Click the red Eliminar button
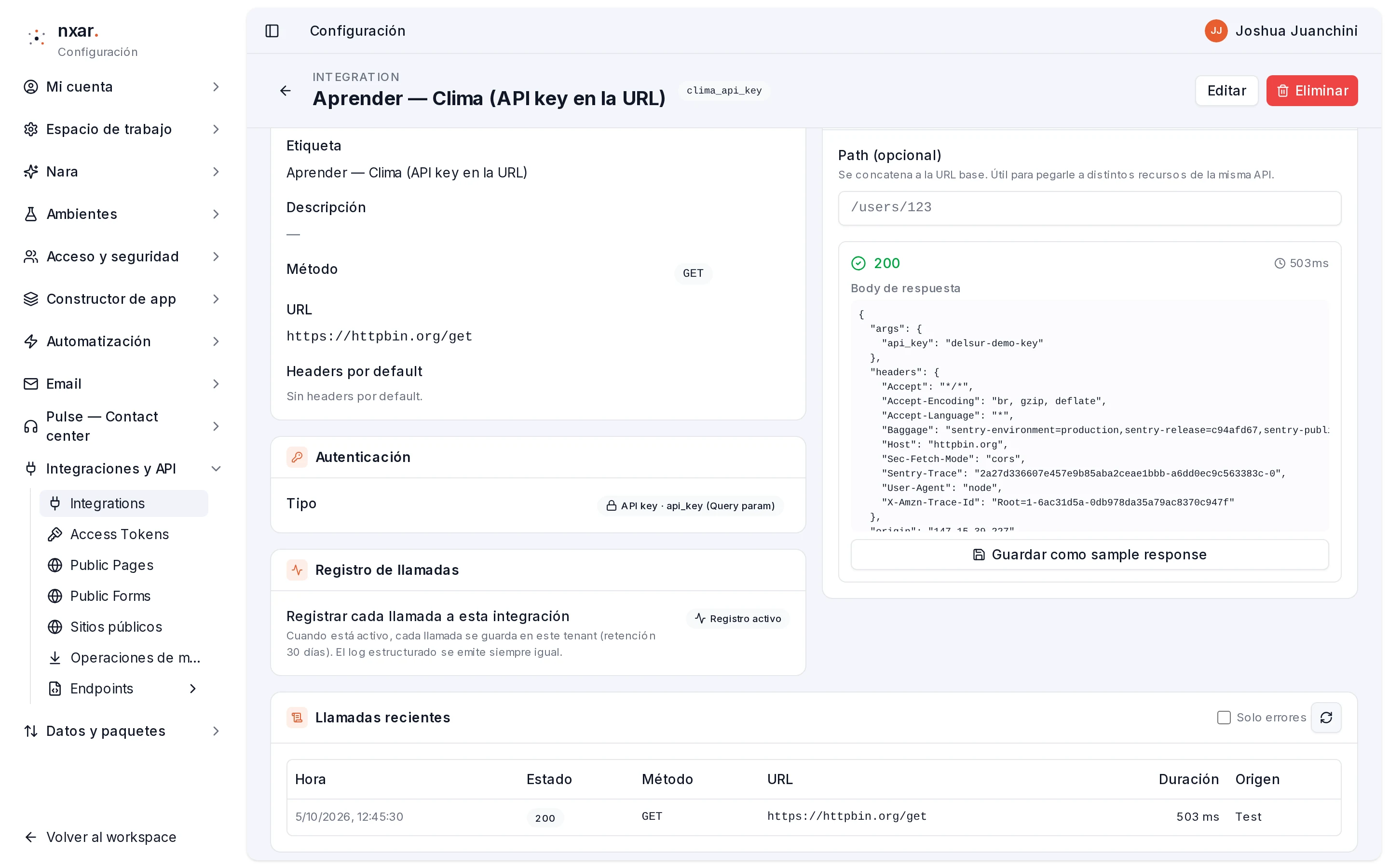Viewport: 1389px width, 868px height. click(1311, 91)
